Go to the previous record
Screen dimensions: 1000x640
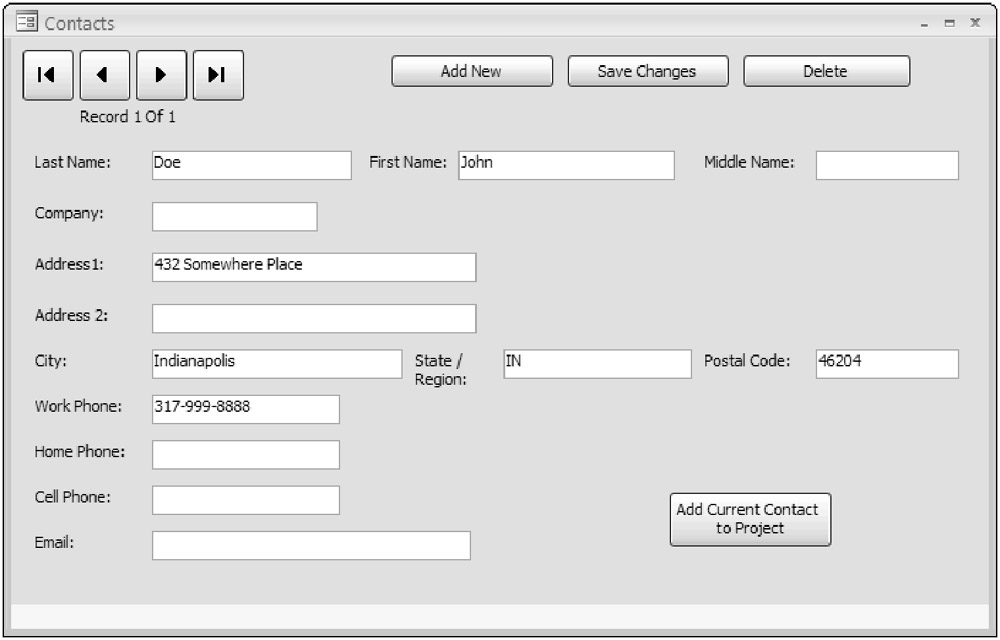[x=104, y=75]
